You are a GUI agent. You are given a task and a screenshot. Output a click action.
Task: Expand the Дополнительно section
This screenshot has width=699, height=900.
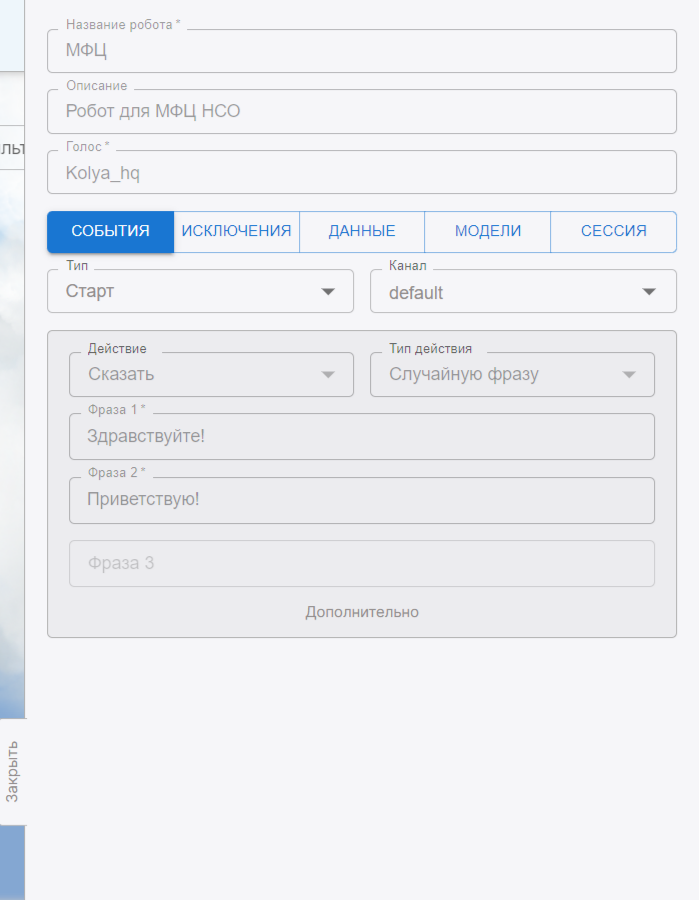click(x=362, y=612)
